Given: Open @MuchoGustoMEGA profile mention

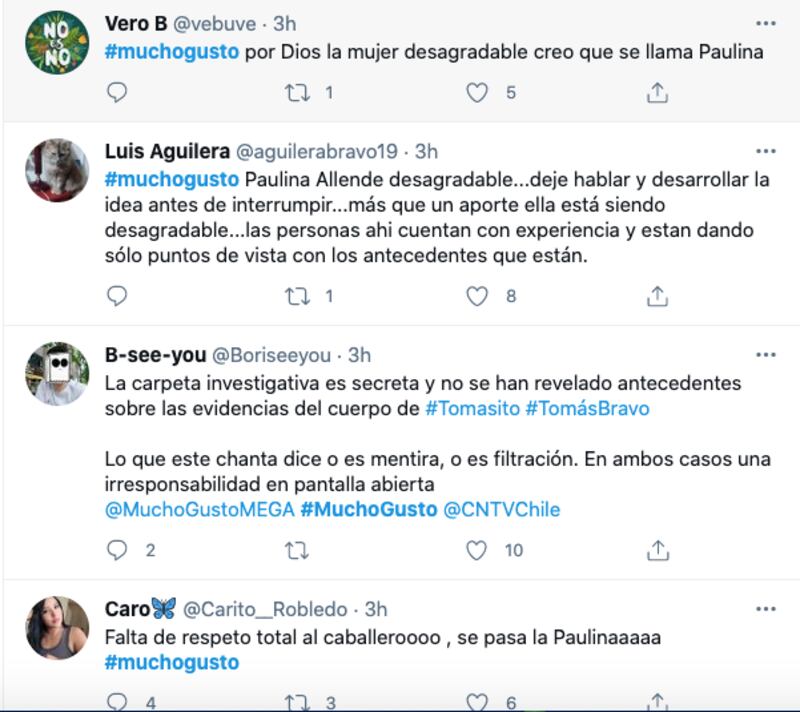Looking at the screenshot, I should [200, 510].
